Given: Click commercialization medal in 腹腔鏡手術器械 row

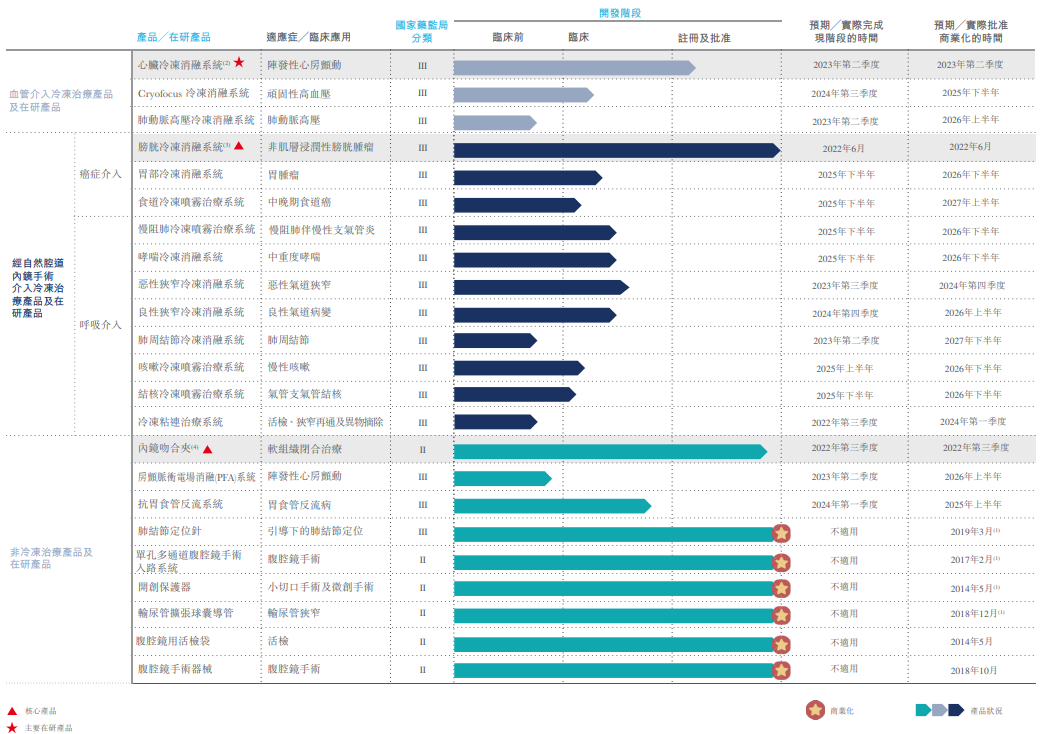Looking at the screenshot, I should tap(781, 671).
